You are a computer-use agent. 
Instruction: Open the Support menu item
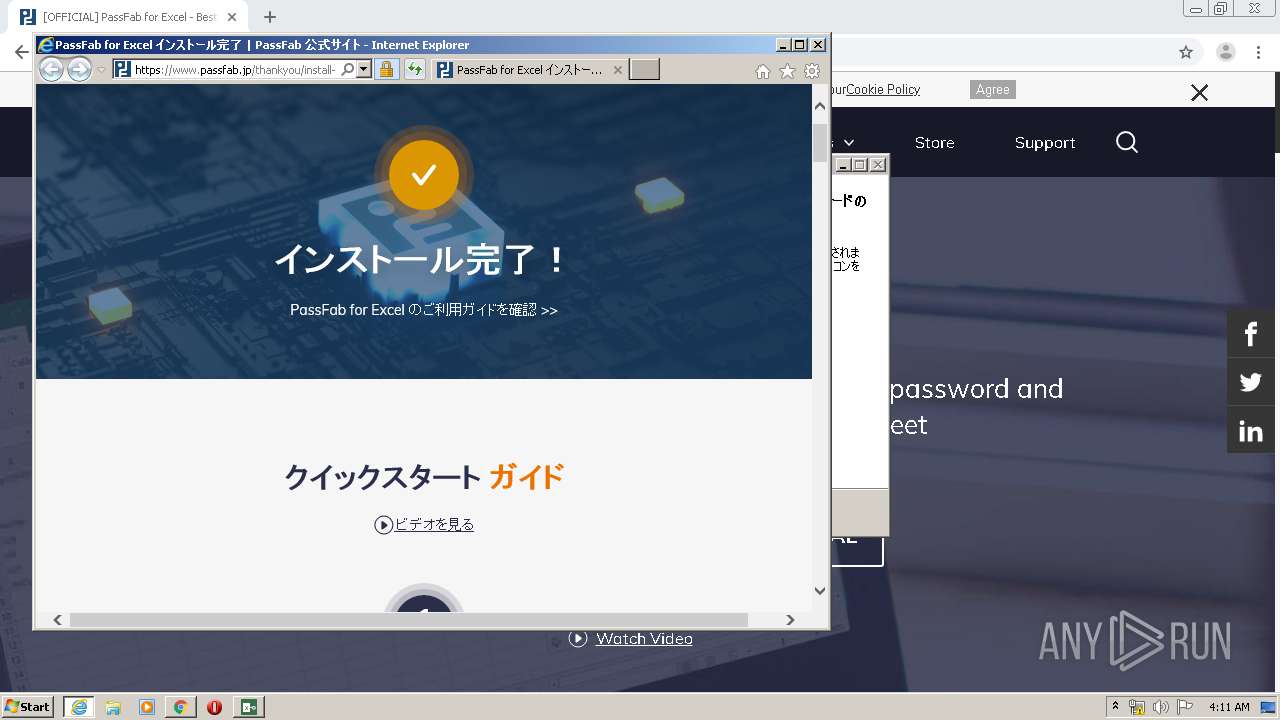pyautogui.click(x=1045, y=143)
